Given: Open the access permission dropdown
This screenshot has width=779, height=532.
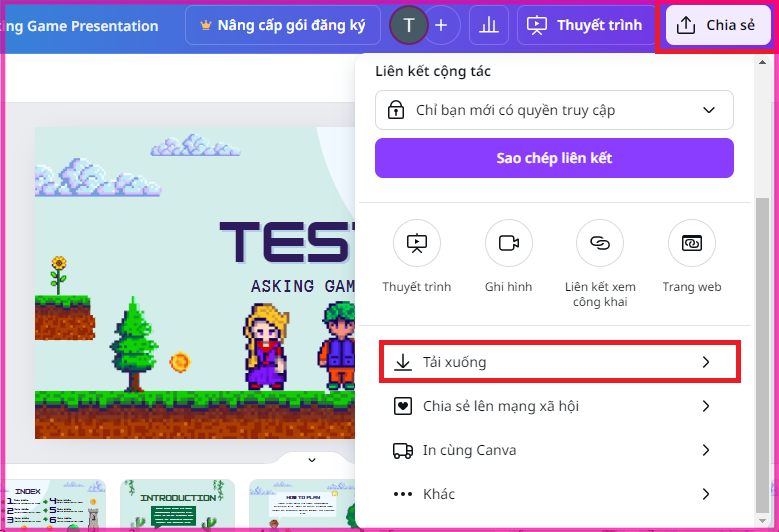Looking at the screenshot, I should [x=554, y=110].
